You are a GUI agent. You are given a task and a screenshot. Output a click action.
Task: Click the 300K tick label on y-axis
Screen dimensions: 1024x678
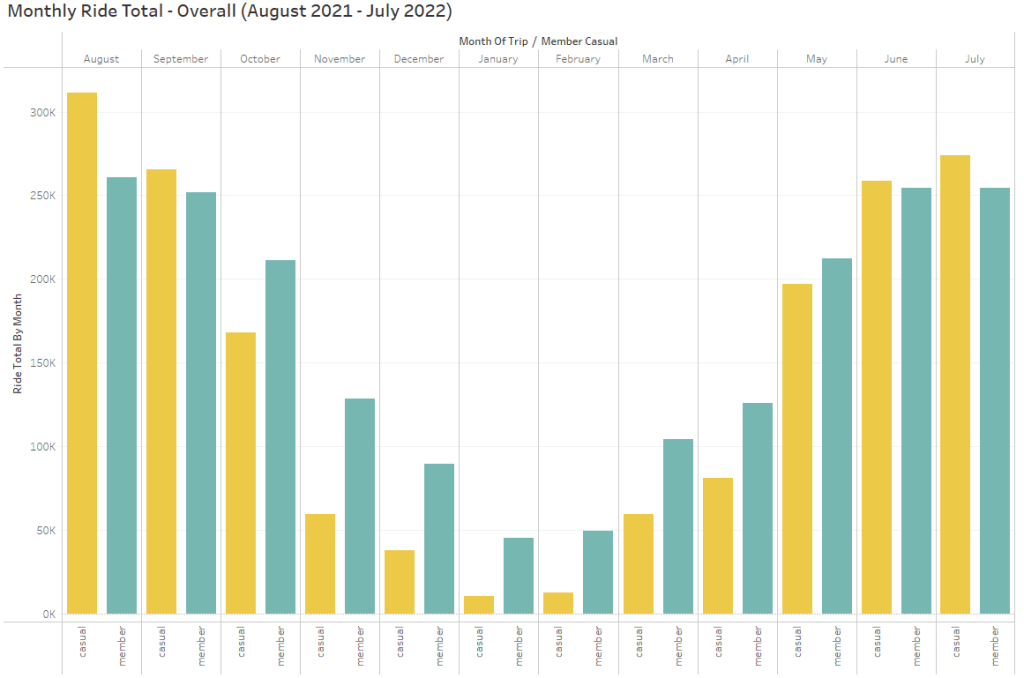(41, 113)
